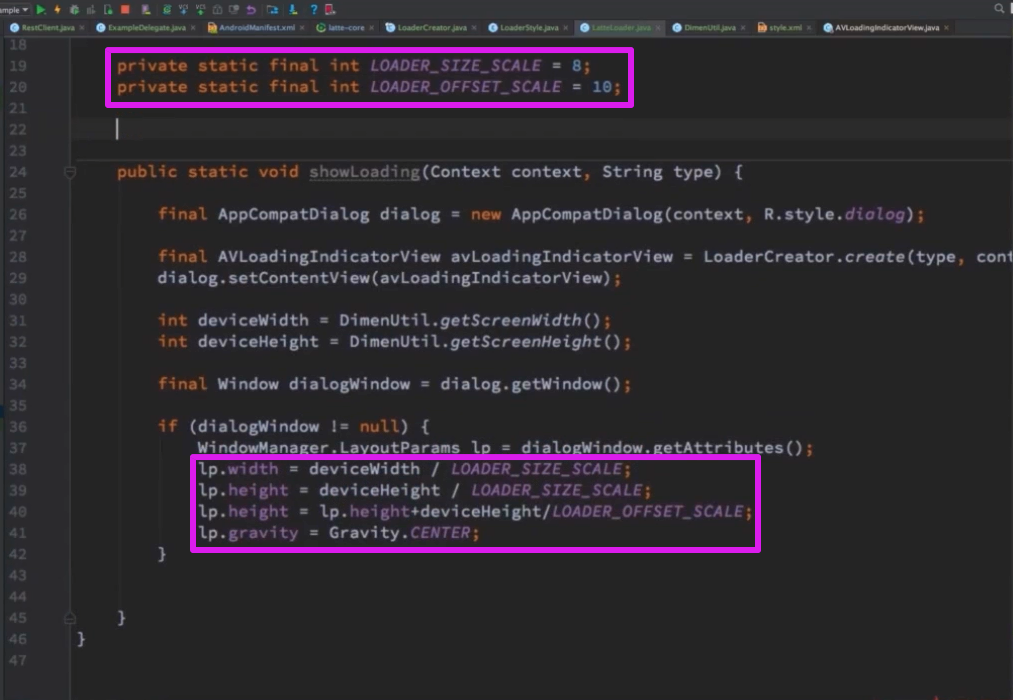This screenshot has height=700, width=1013.
Task: Click LOADER_OFFSET_SCALE constant on line 20
Action: click(466, 87)
